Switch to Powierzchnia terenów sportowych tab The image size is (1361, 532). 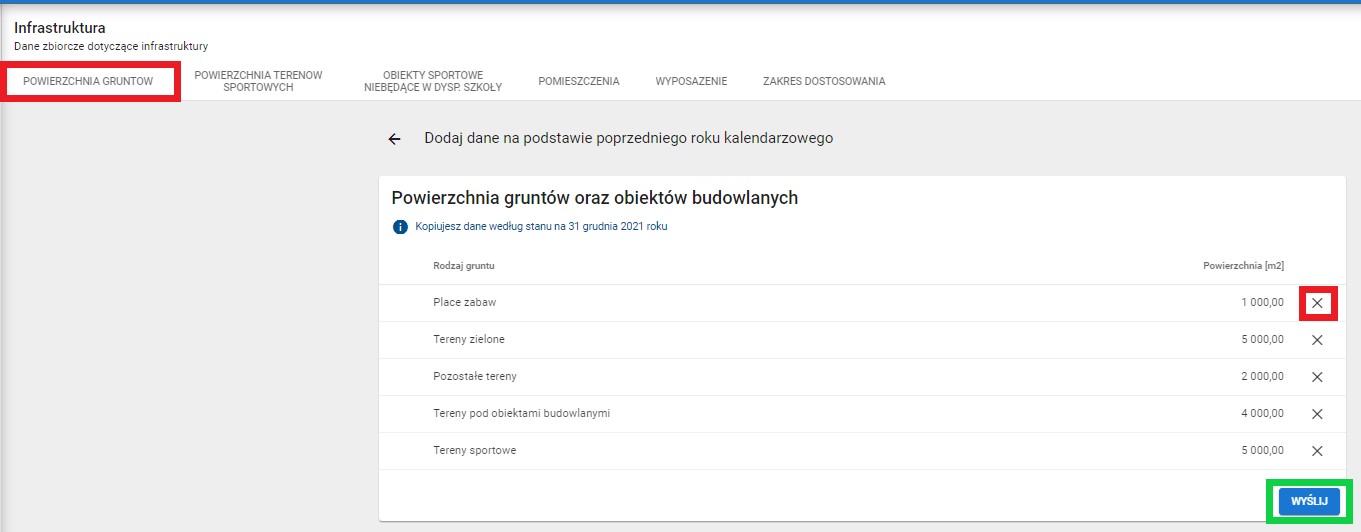point(258,81)
